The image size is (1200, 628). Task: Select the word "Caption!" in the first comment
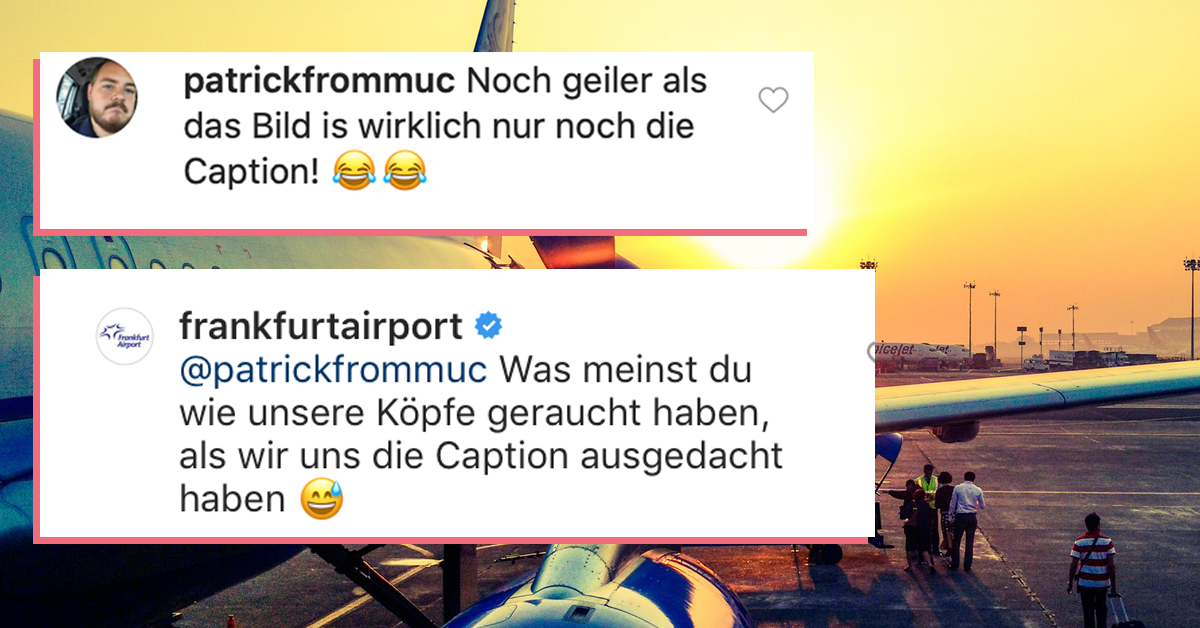[x=251, y=173]
